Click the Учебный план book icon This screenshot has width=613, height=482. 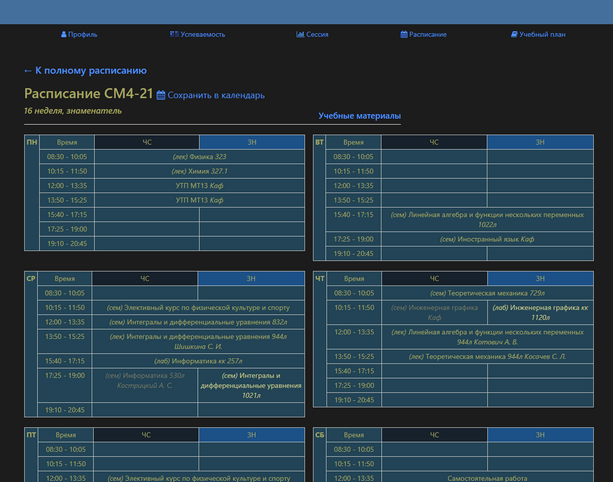pyautogui.click(x=514, y=34)
